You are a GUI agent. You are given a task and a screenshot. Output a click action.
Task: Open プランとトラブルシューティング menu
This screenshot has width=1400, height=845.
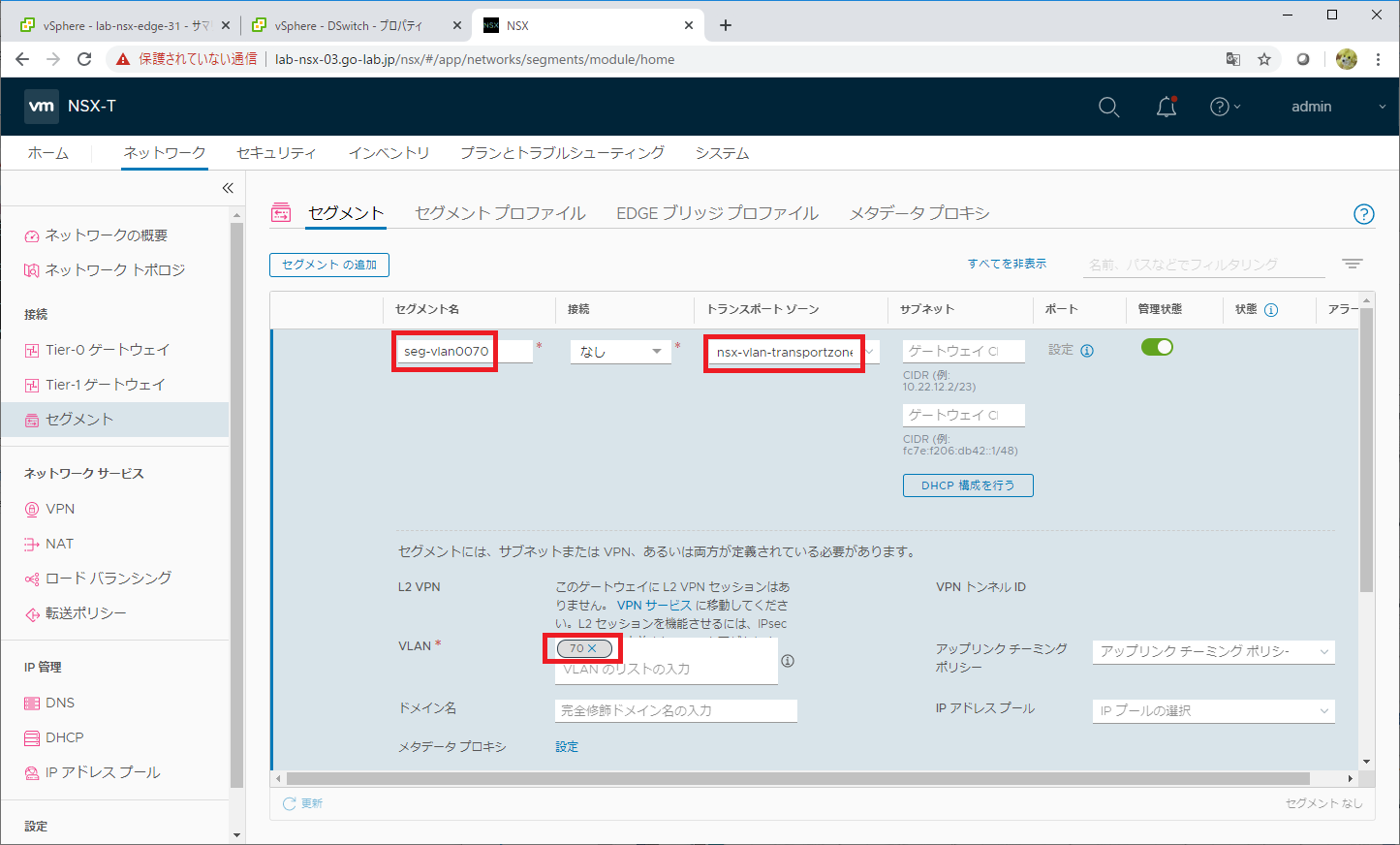coord(562,153)
